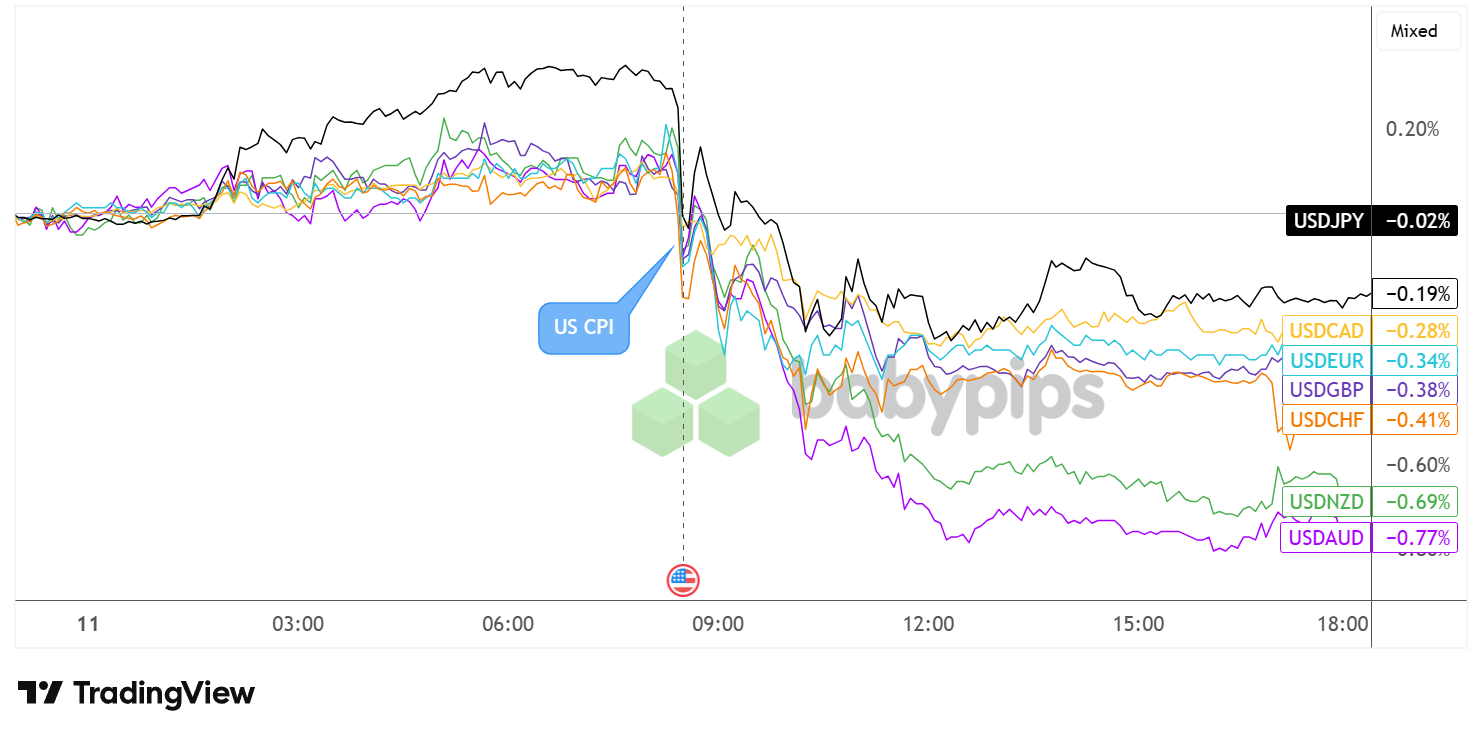This screenshot has width=1482, height=738.
Task: Open the Mixed scale mode dropdown
Action: click(x=1414, y=31)
